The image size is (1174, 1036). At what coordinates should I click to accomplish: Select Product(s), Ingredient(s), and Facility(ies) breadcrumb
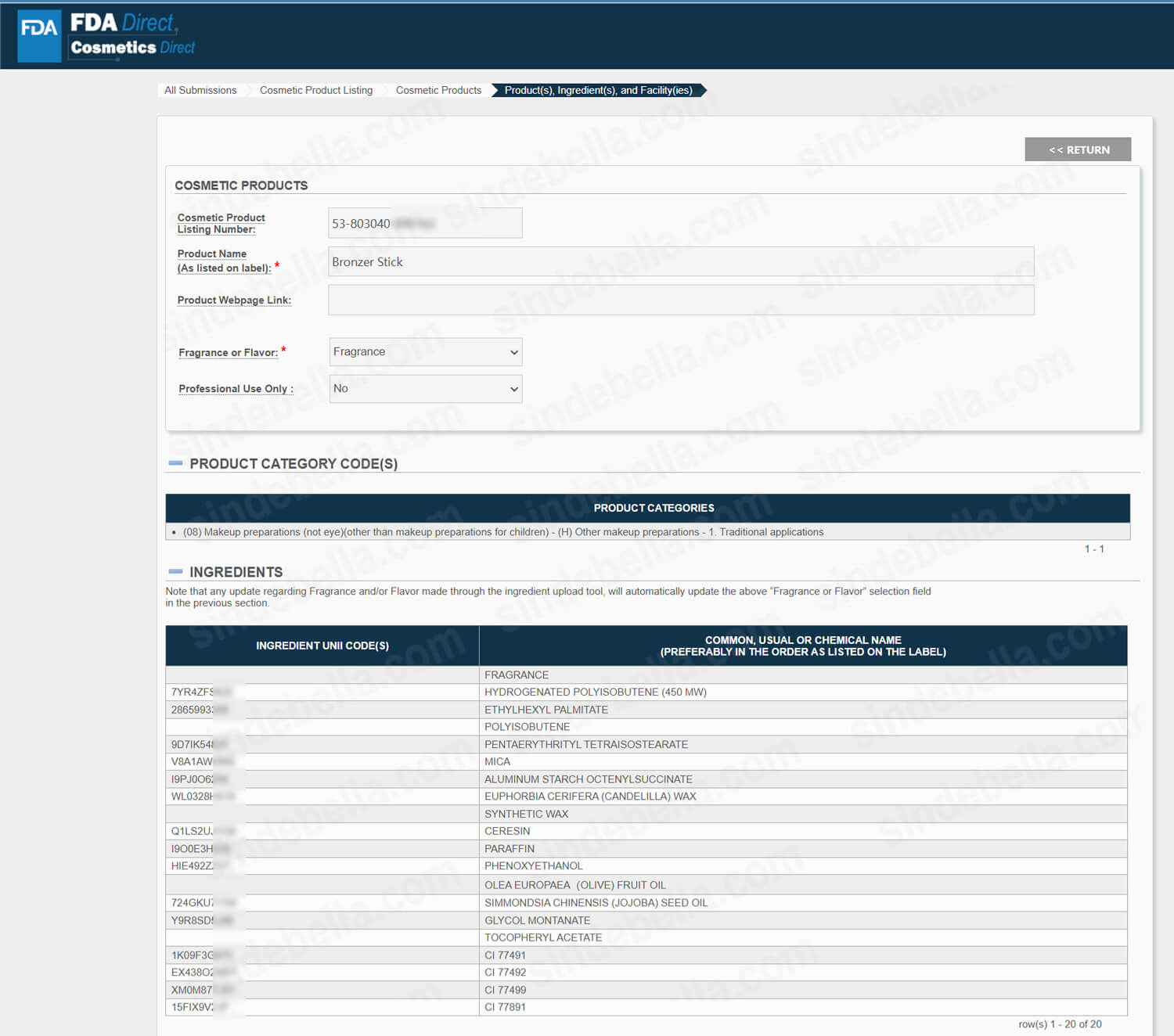(598, 90)
